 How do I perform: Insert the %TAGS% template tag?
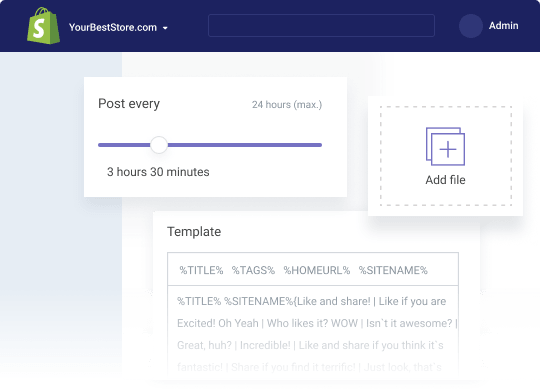(x=253, y=270)
